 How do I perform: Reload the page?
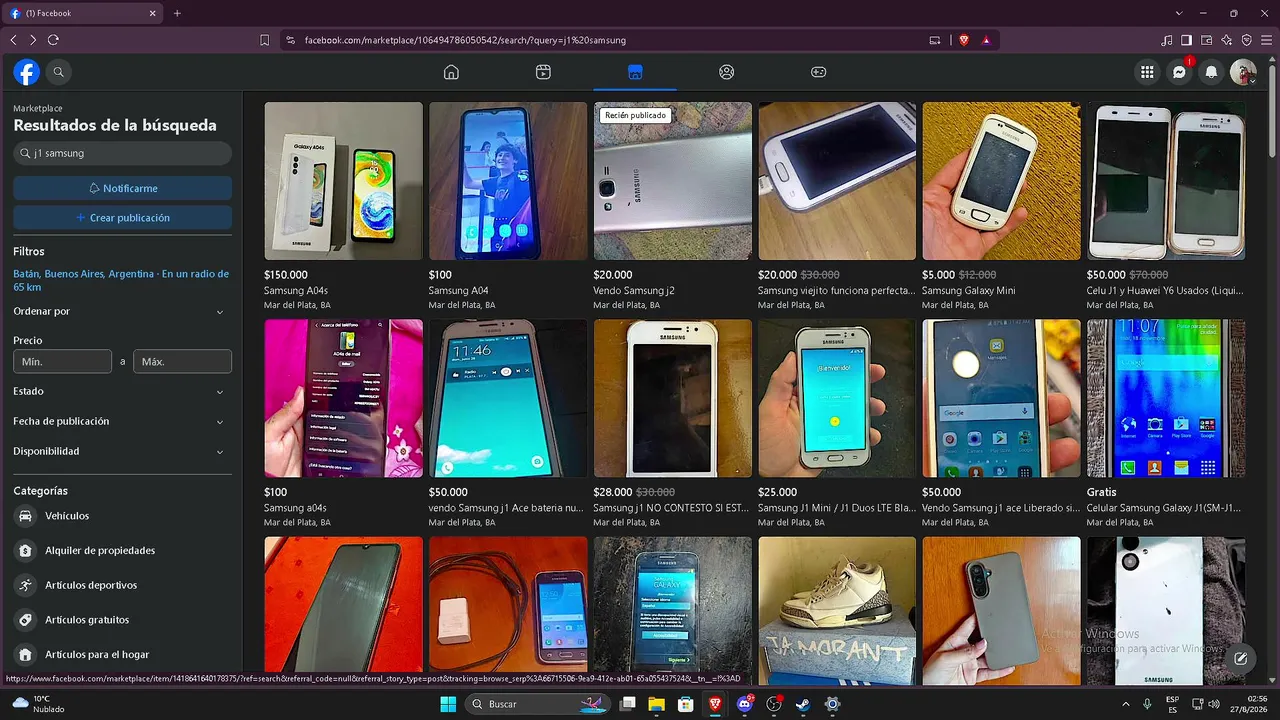coord(53,40)
